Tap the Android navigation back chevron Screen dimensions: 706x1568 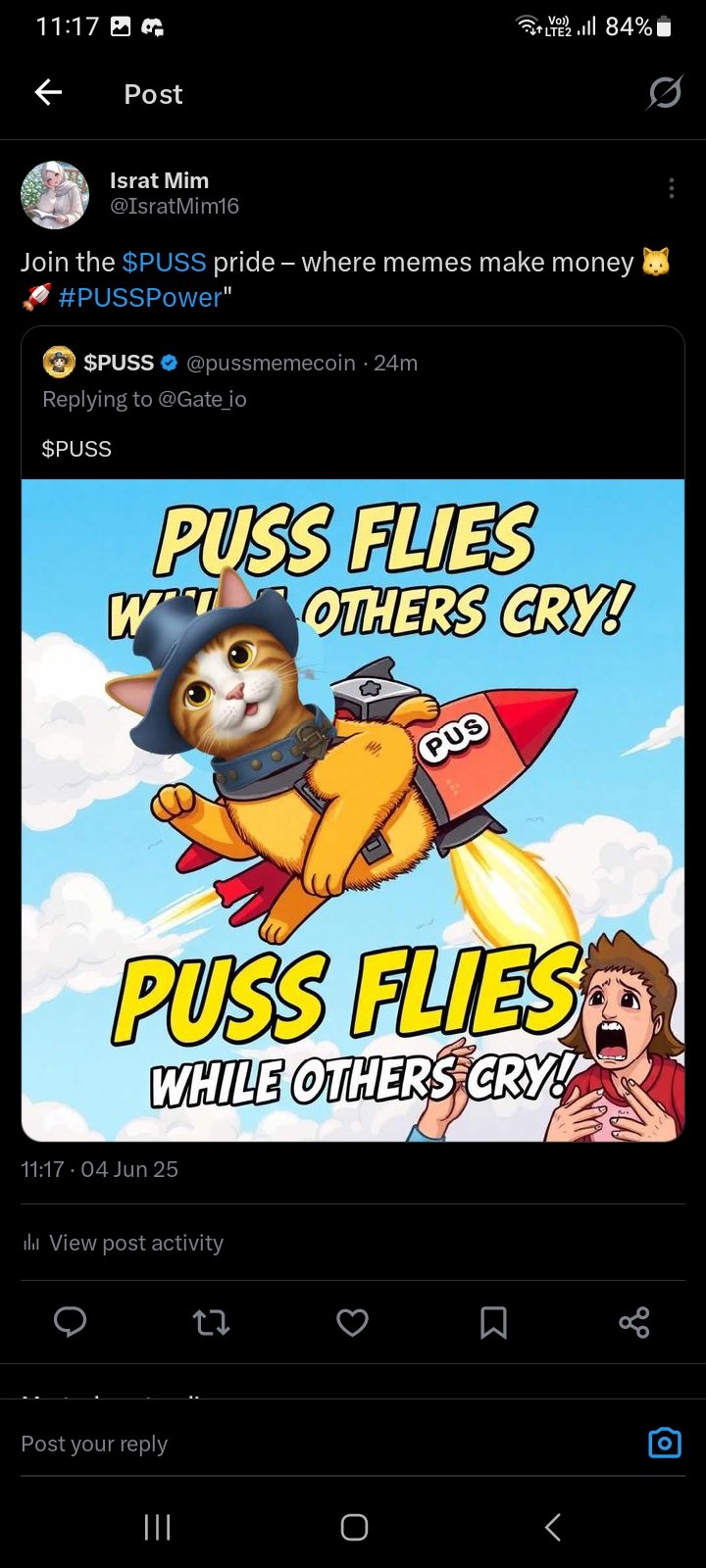point(553,1527)
